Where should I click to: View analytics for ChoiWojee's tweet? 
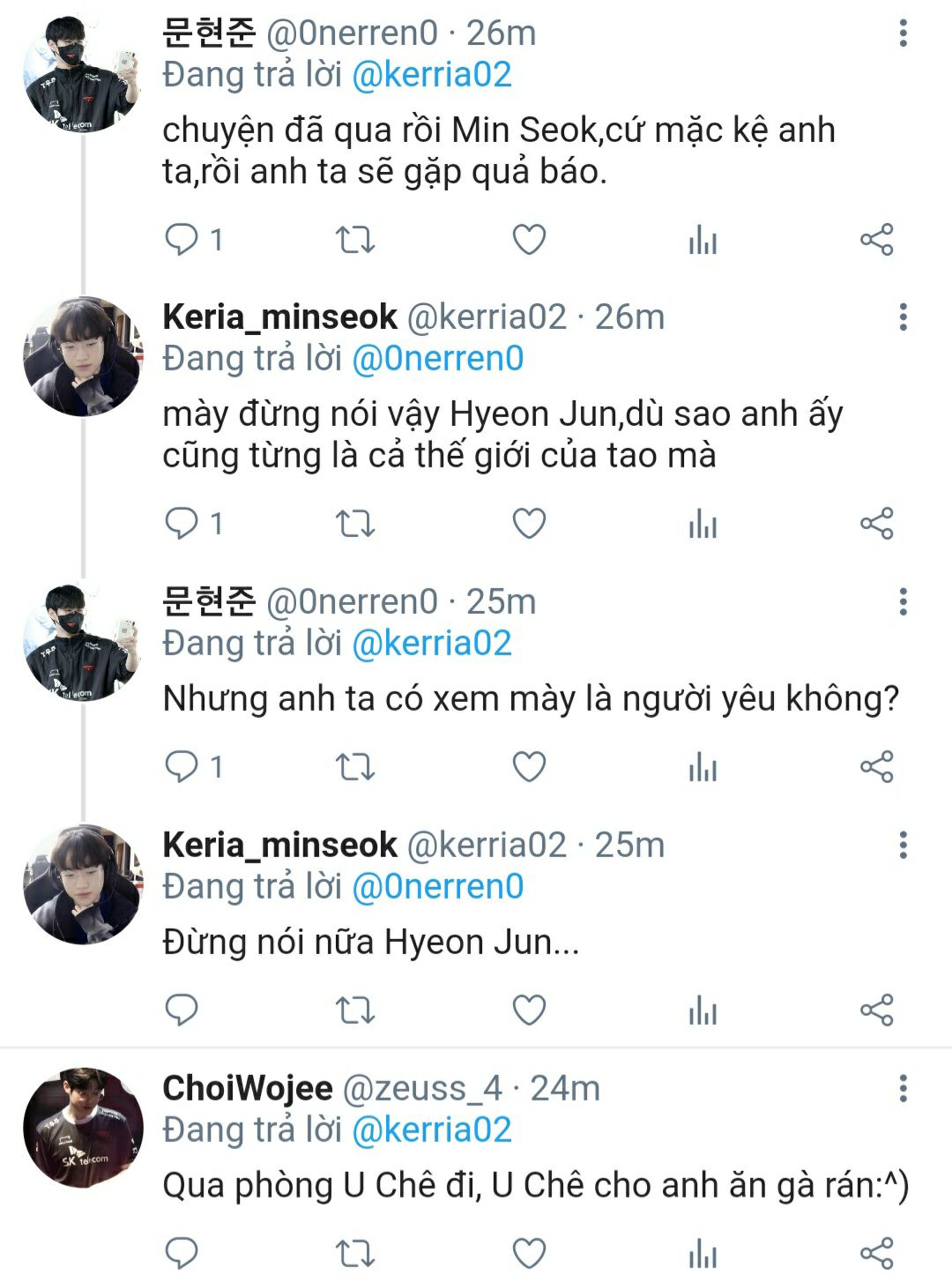tap(703, 1253)
